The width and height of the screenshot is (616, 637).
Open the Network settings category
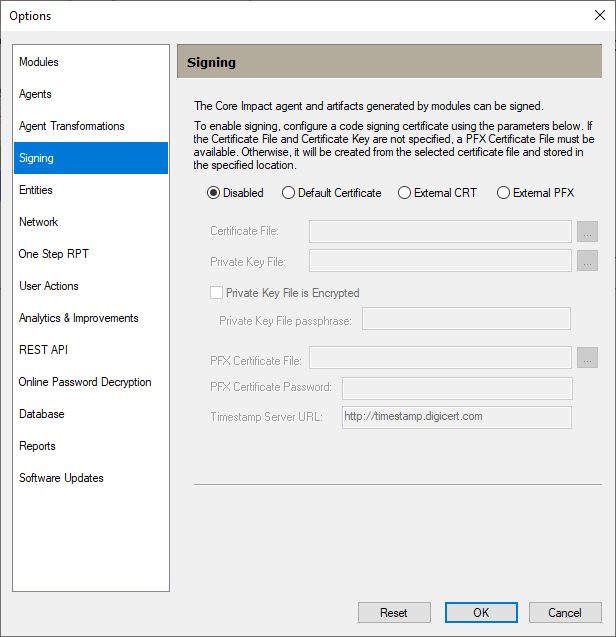coord(39,222)
